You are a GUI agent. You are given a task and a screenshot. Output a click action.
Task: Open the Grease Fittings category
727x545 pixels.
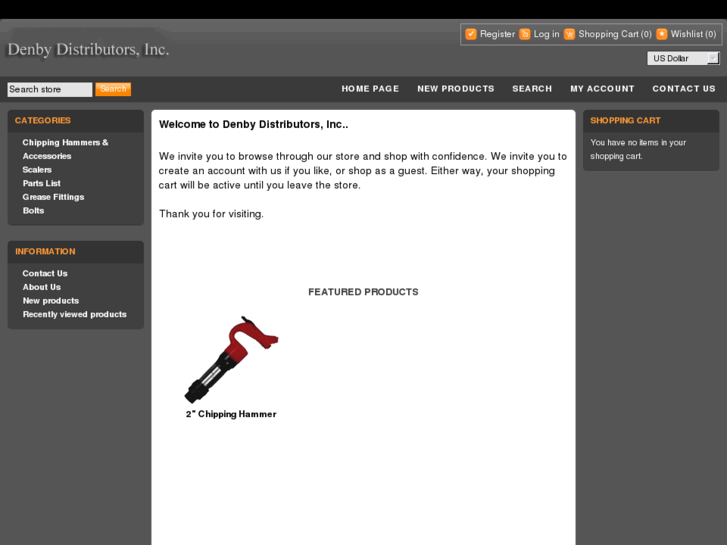click(x=53, y=197)
